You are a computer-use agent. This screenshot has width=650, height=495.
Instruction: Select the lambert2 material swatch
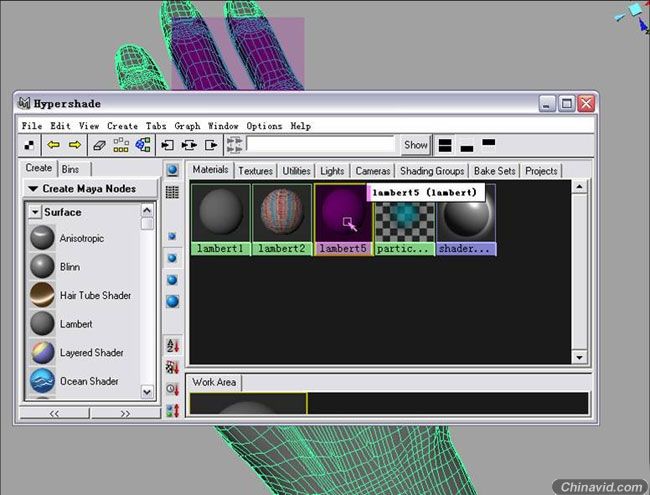click(282, 220)
